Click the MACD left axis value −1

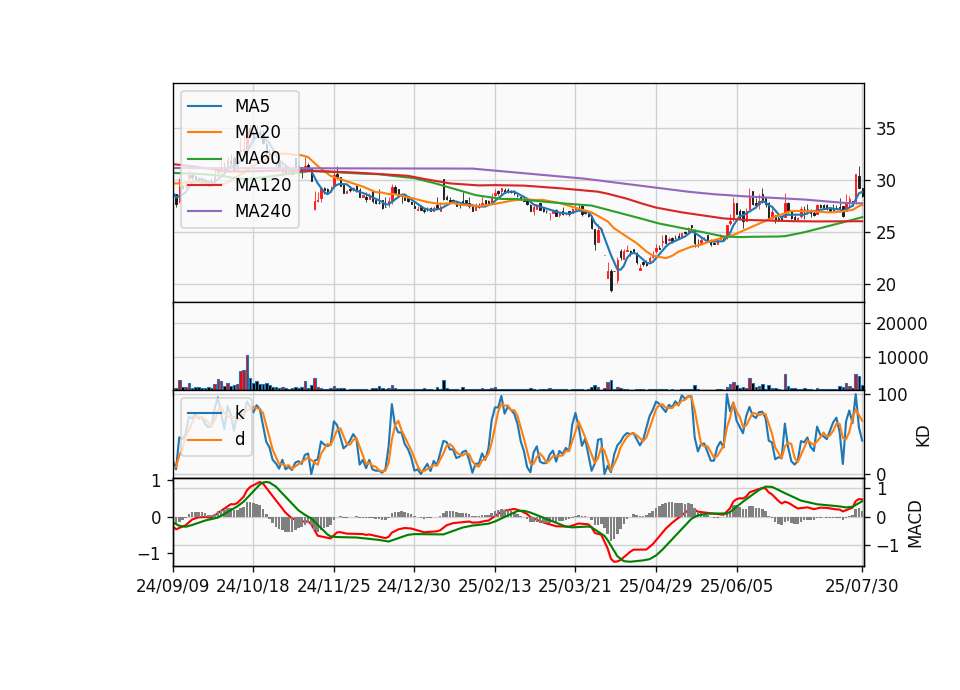[x=149, y=554]
